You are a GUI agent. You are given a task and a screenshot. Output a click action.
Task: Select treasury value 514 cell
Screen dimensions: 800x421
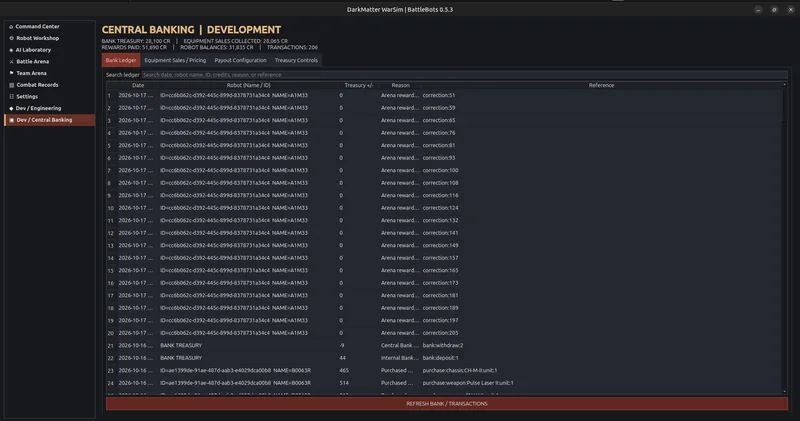click(x=344, y=383)
